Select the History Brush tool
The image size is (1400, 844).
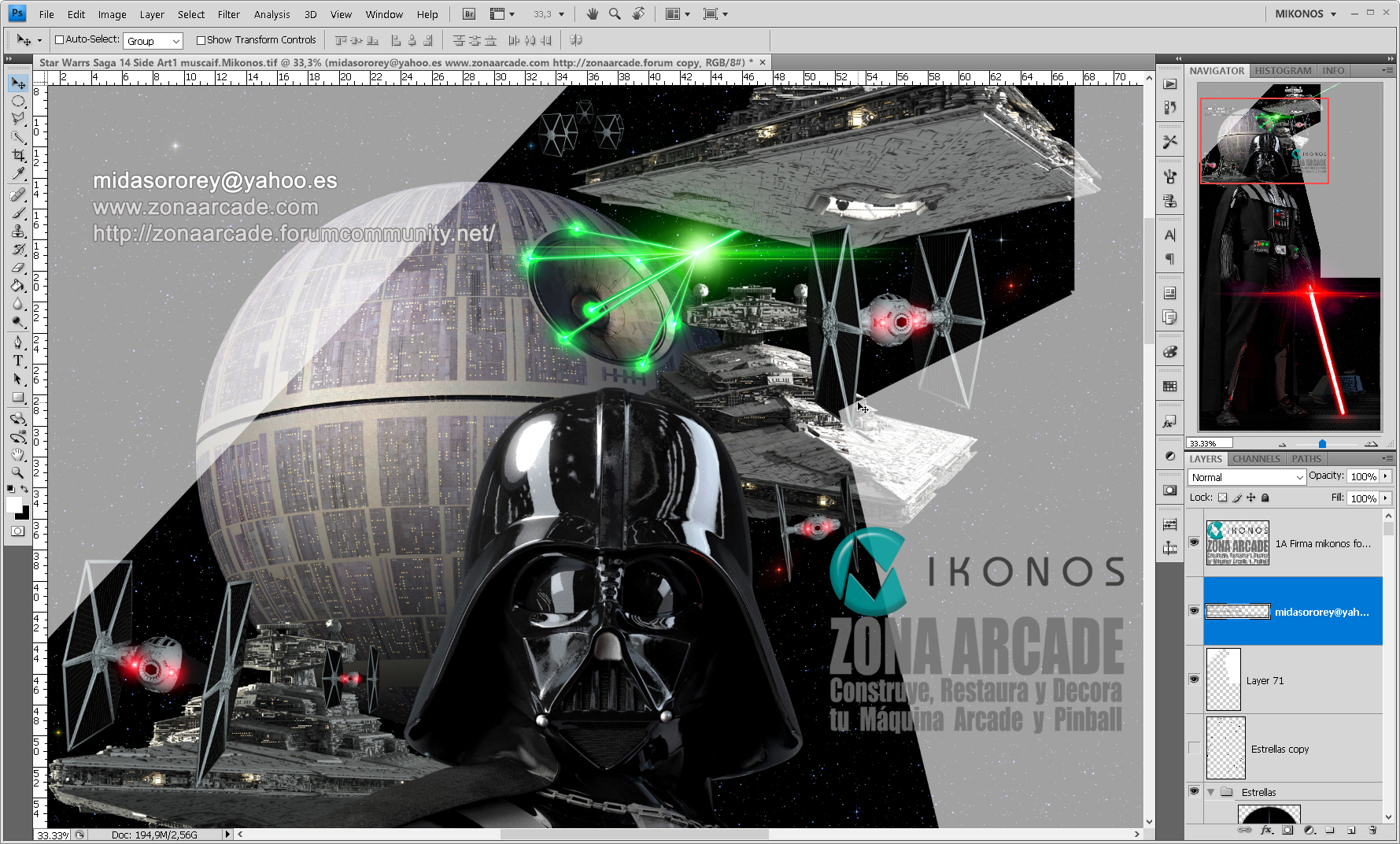tap(18, 249)
